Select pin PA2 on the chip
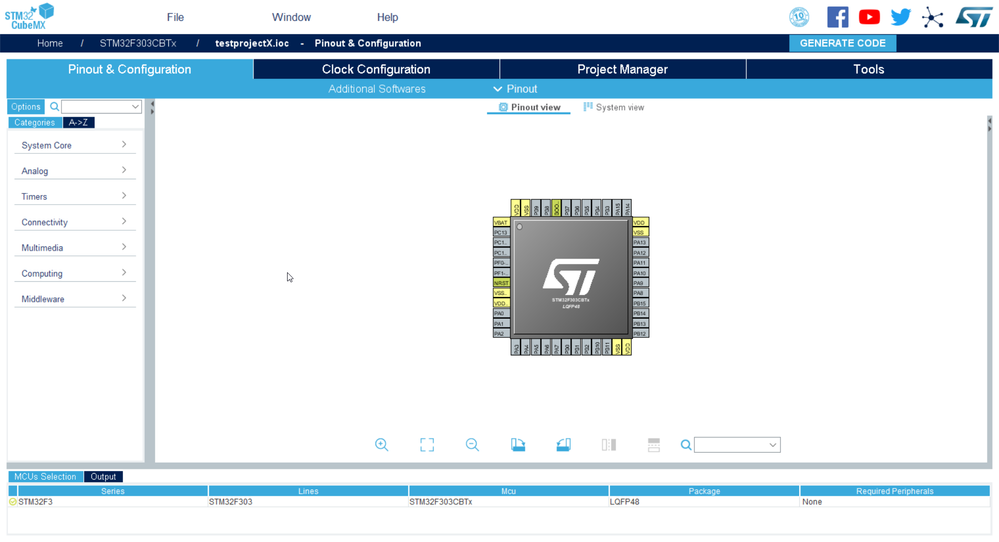The height and width of the screenshot is (542, 999). 501,334
